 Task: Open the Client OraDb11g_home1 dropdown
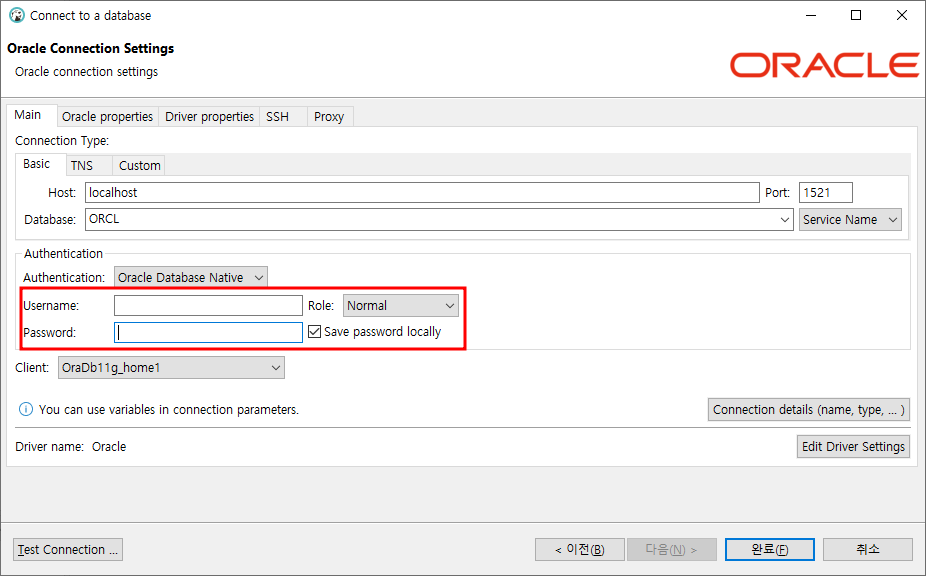point(171,367)
